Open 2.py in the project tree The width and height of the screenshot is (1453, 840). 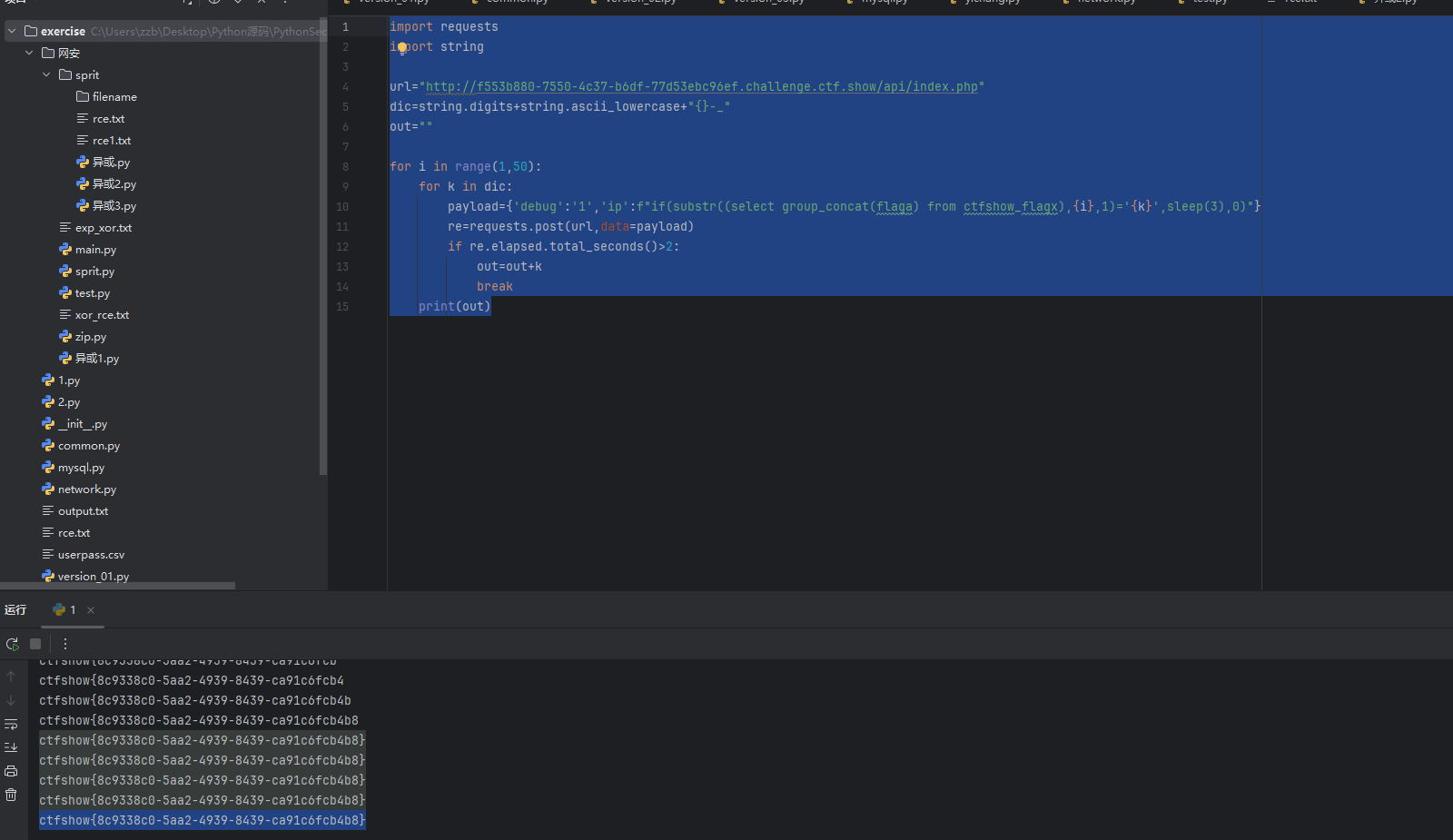tap(69, 401)
